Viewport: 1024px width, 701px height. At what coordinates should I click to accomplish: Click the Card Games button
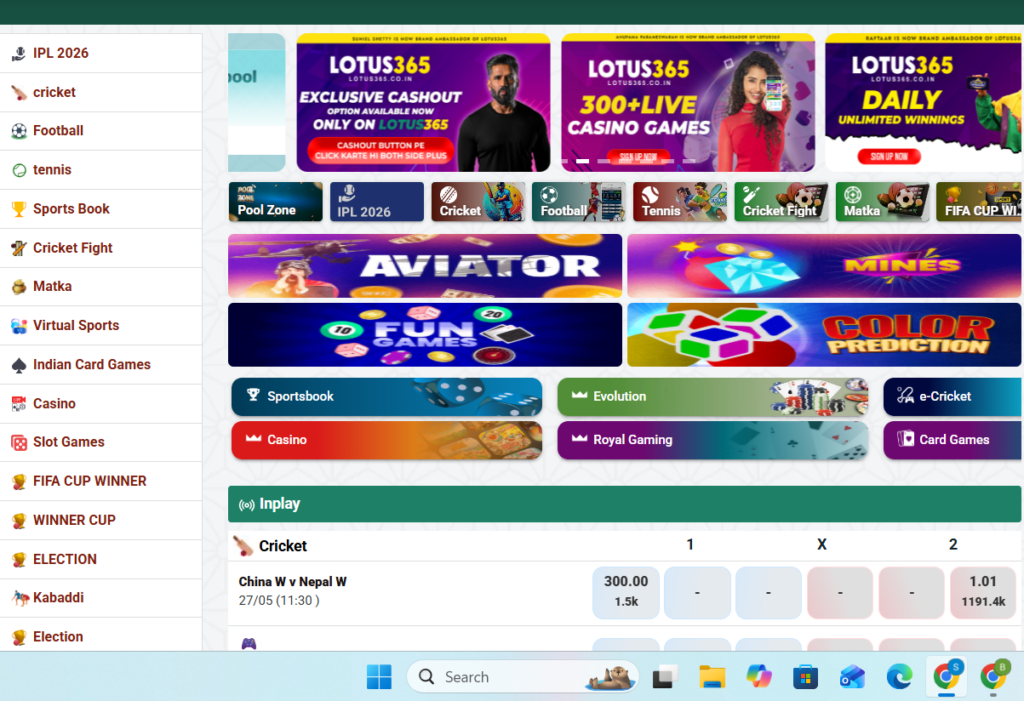coord(953,440)
